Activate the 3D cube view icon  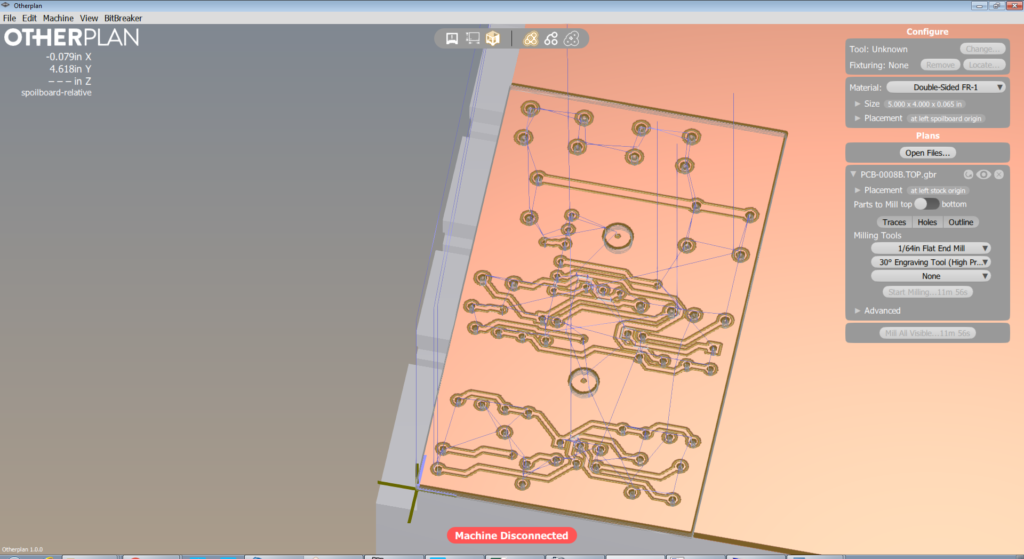(492, 39)
